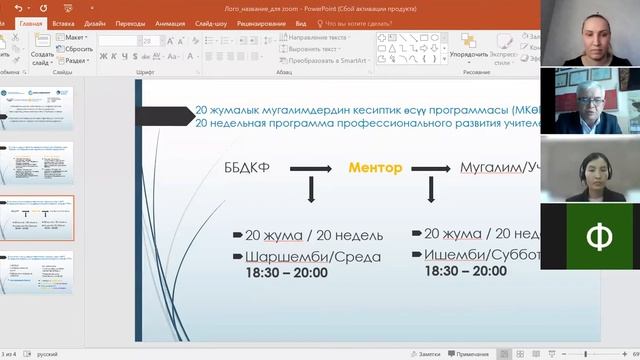The image size is (640, 360).
Task: Select the first slide thumbnail
Action: coord(38,108)
